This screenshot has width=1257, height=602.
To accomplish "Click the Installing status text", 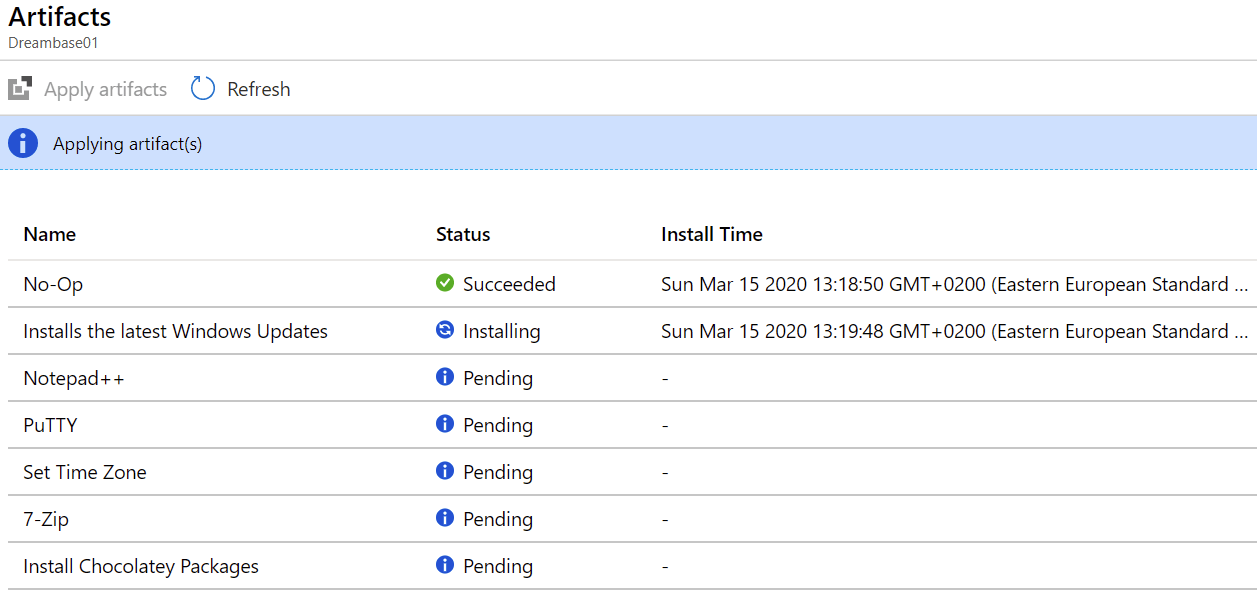I will pos(502,331).
